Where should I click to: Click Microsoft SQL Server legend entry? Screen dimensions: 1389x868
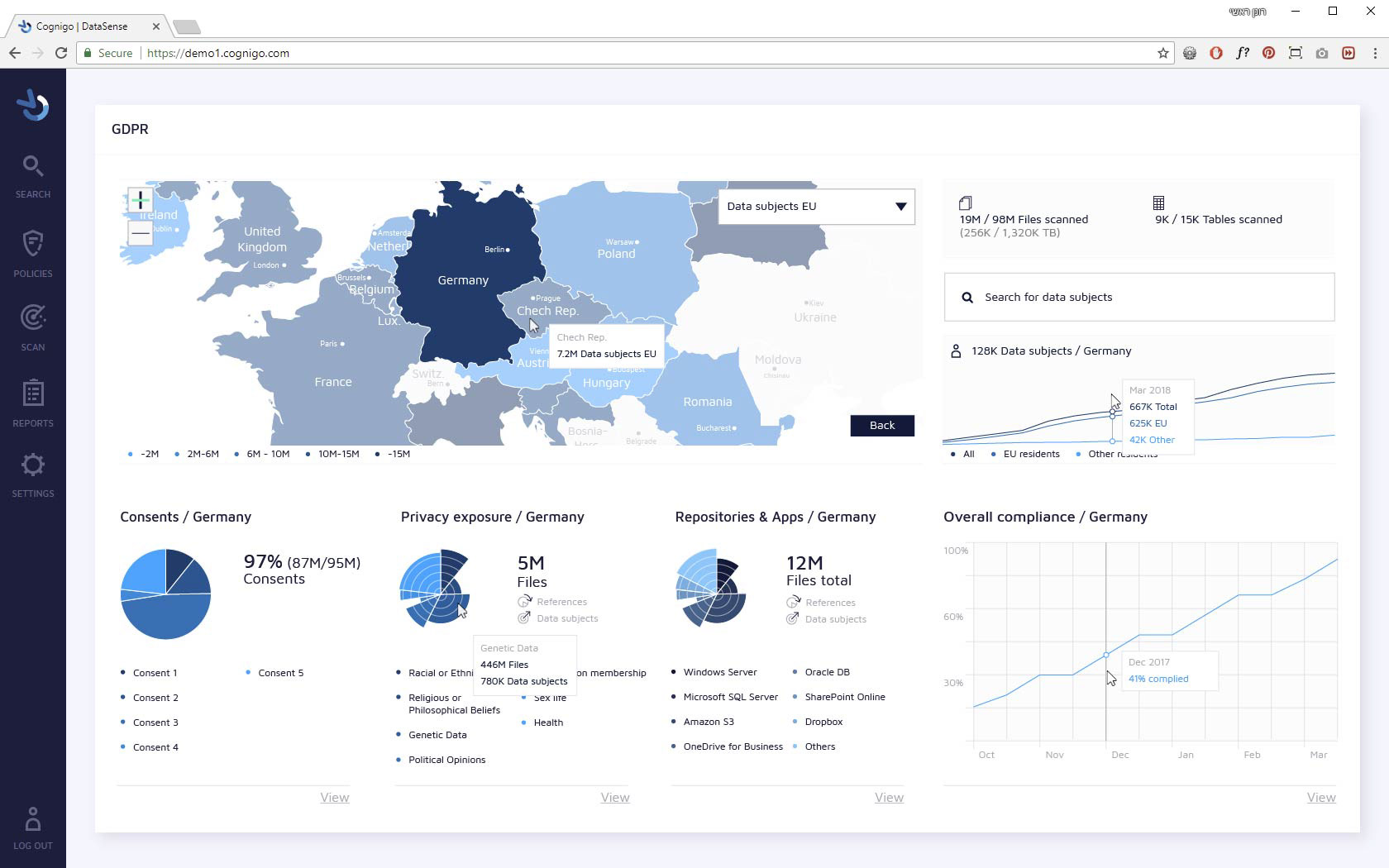725,697
